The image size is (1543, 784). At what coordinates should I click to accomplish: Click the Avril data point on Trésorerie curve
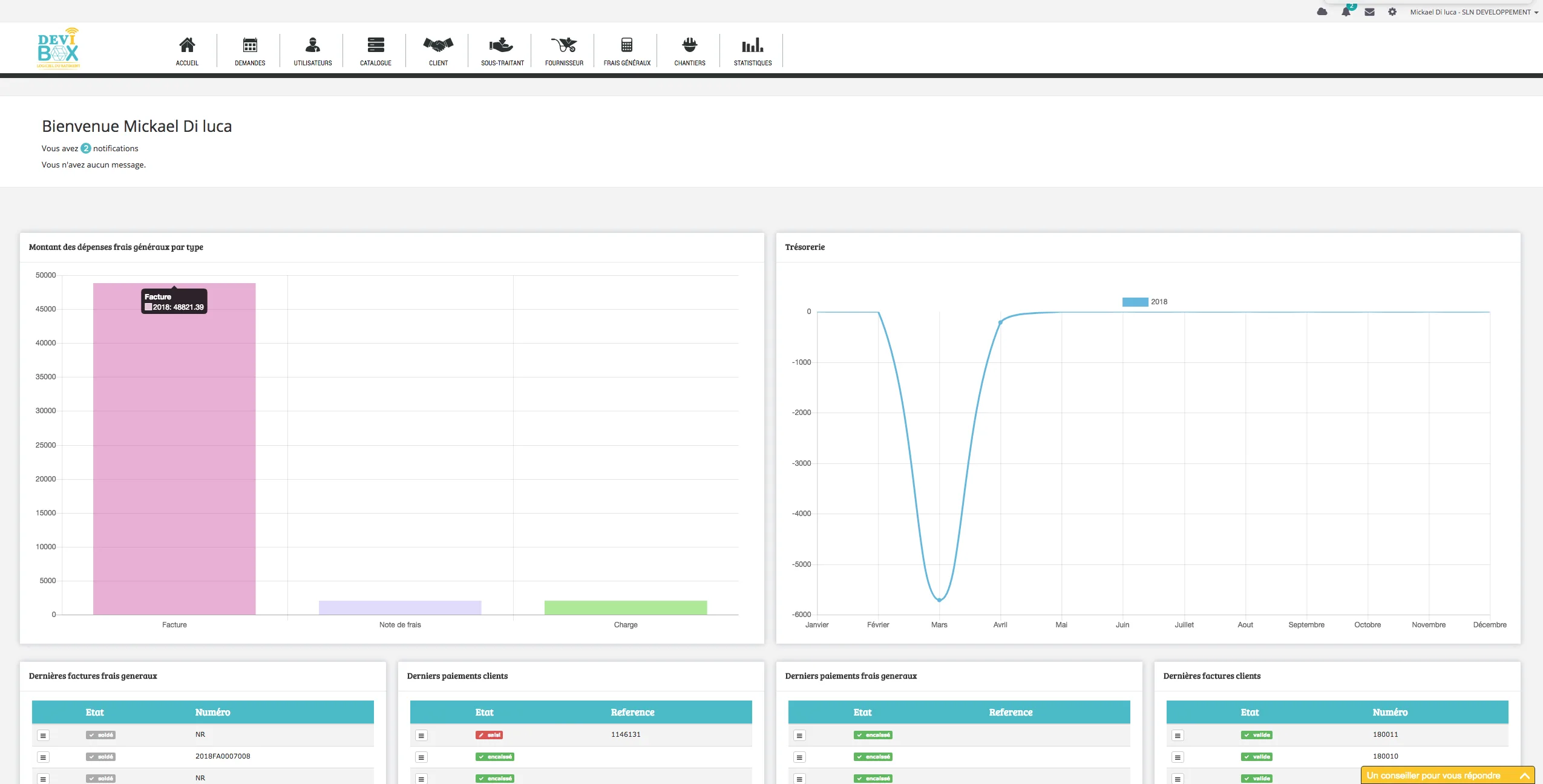[1000, 322]
